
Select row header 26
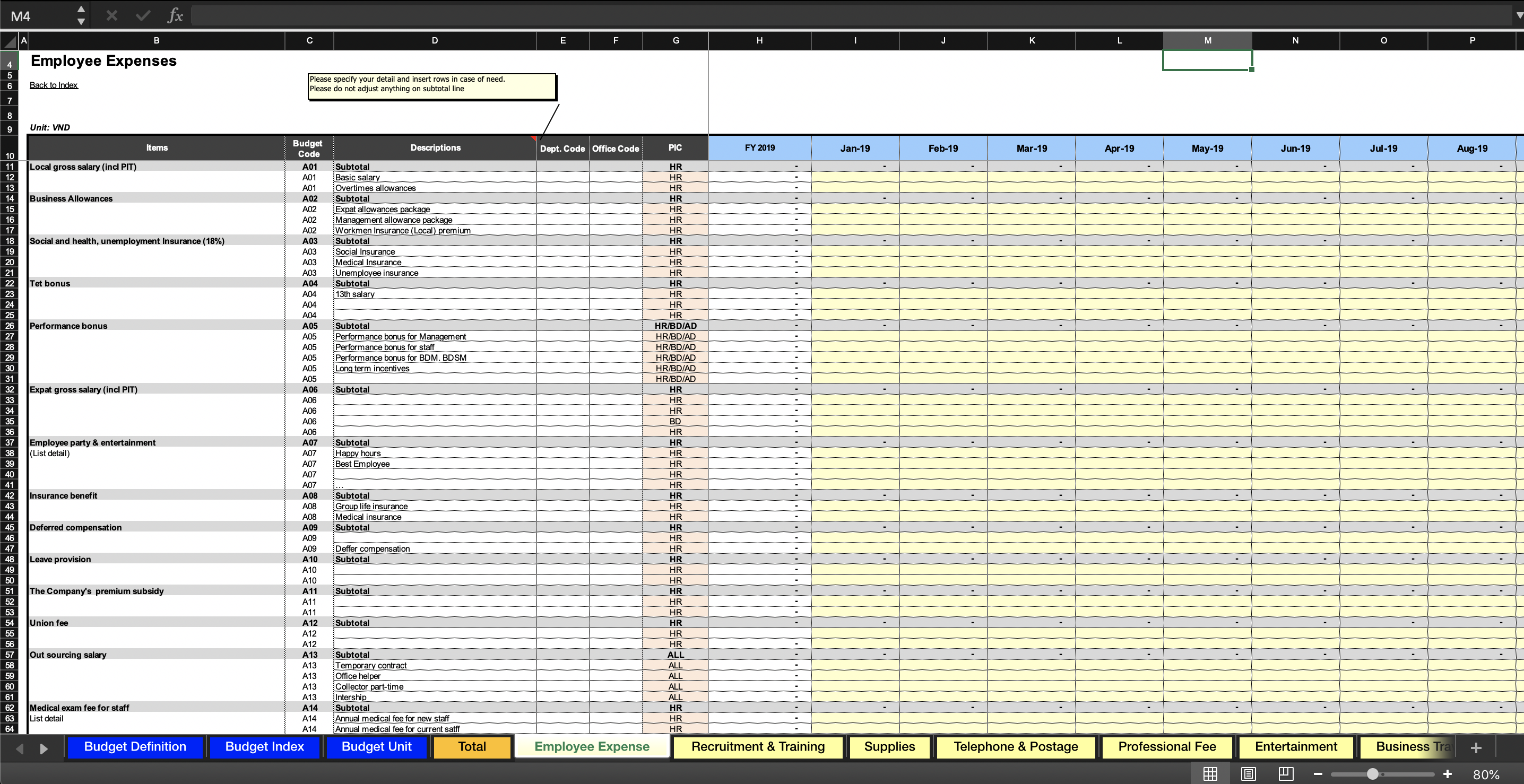(10, 326)
